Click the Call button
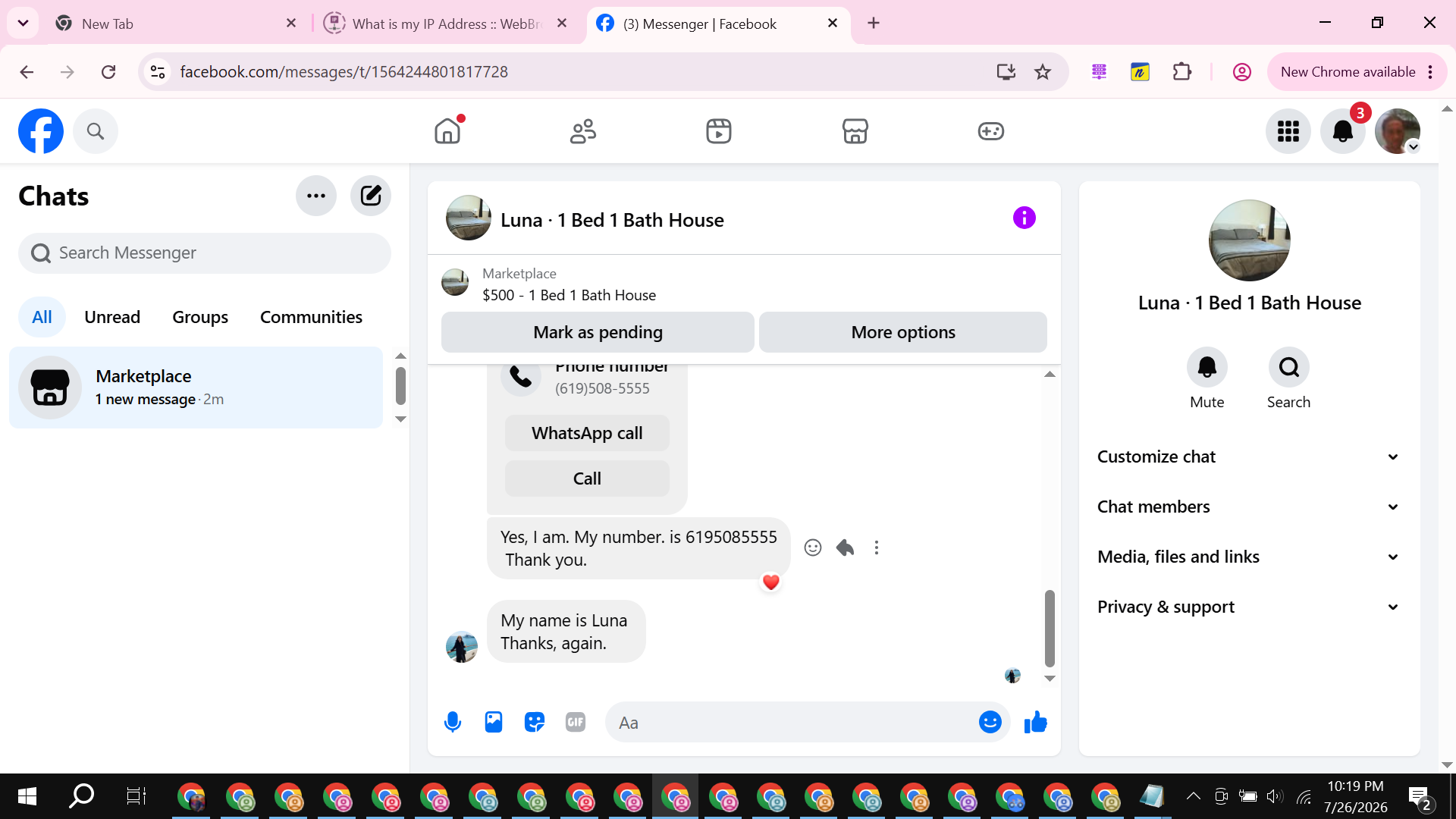1456x819 pixels. (x=587, y=479)
